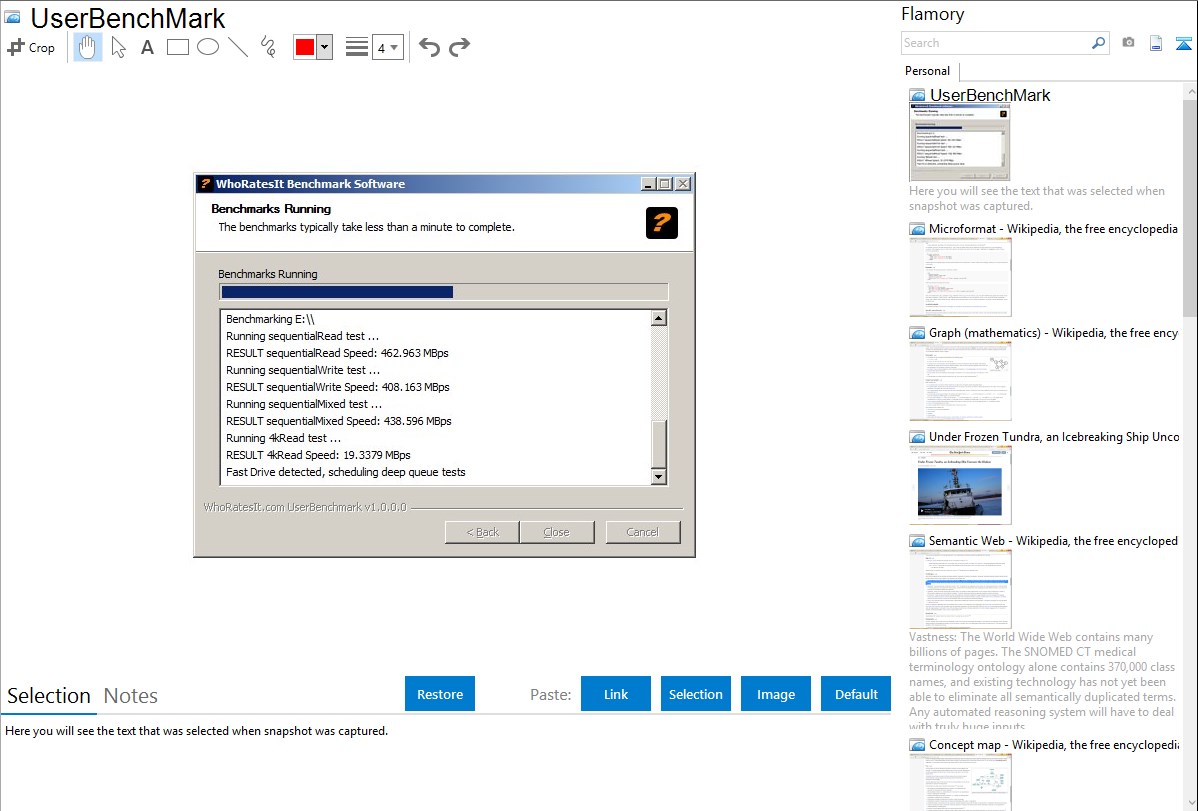Click "RESULT sequentialMixed Speed: 438.596 MBps" line
Viewport: 1198px width, 811px height.
pos(338,421)
